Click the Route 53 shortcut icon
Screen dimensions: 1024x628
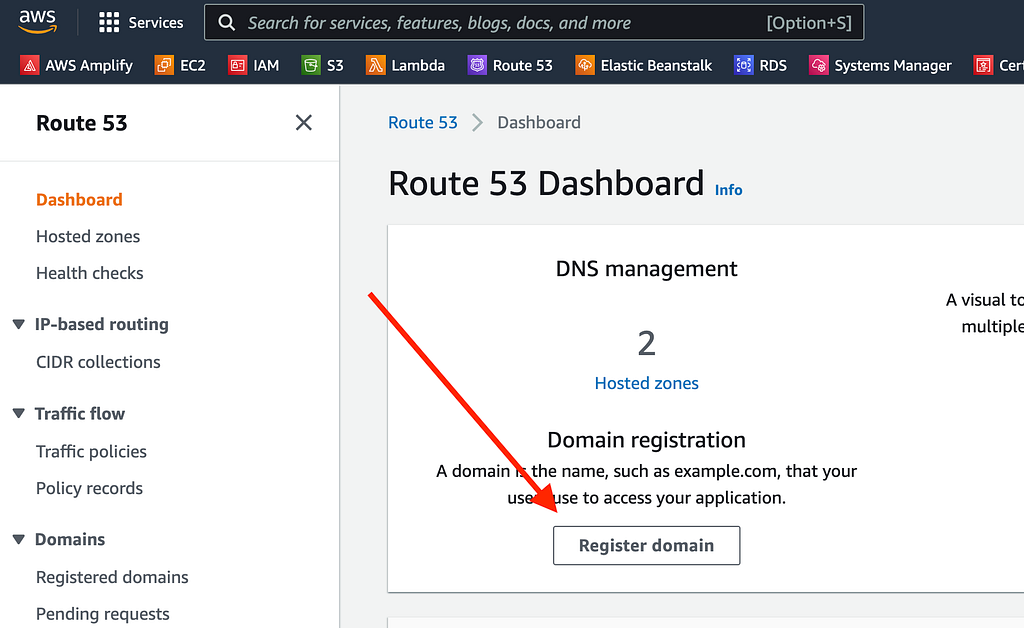point(477,65)
